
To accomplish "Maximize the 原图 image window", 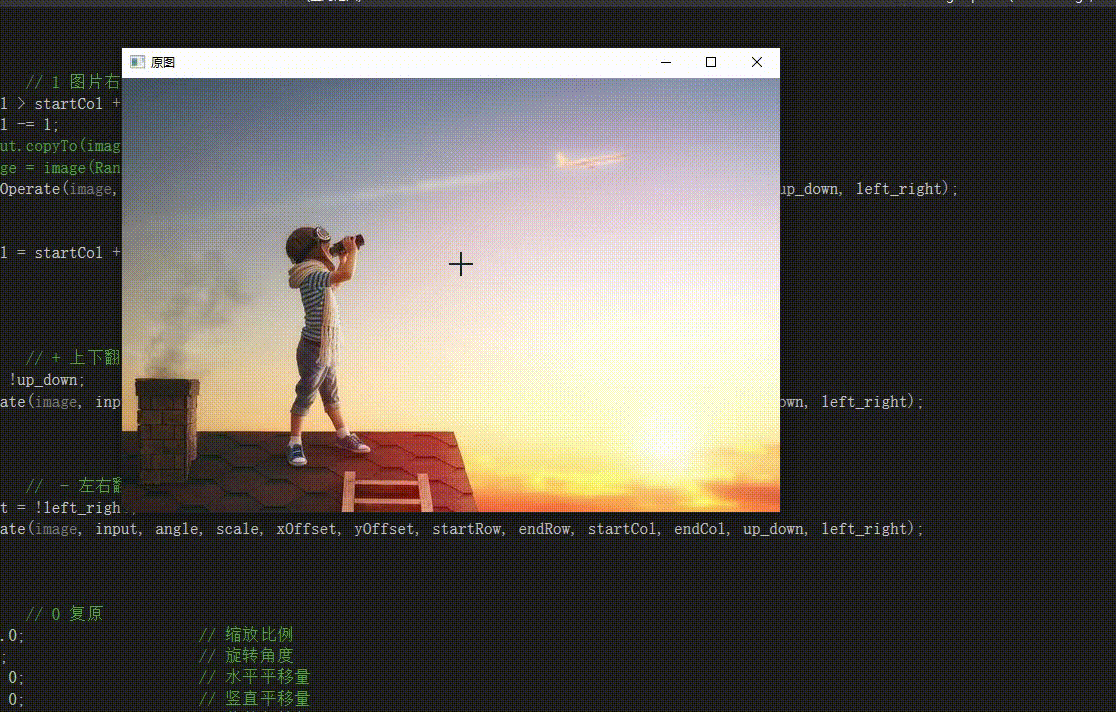I will (x=711, y=63).
